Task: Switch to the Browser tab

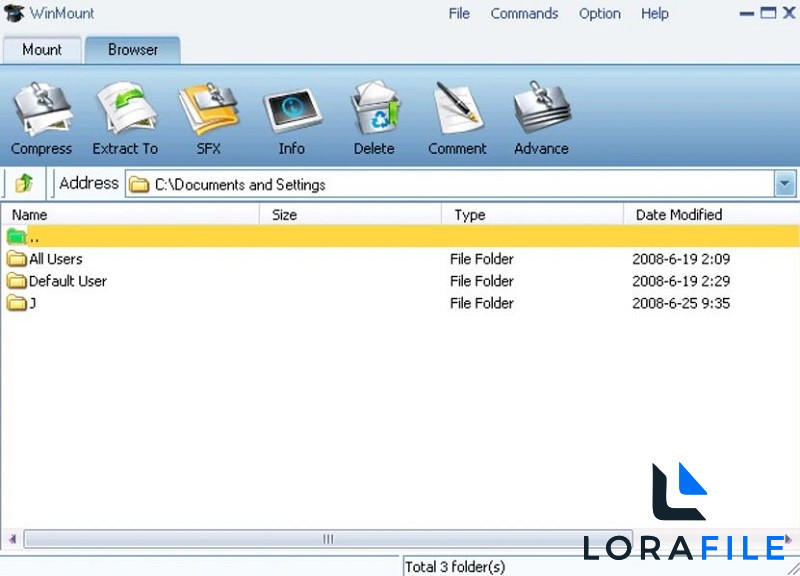Action: [133, 49]
